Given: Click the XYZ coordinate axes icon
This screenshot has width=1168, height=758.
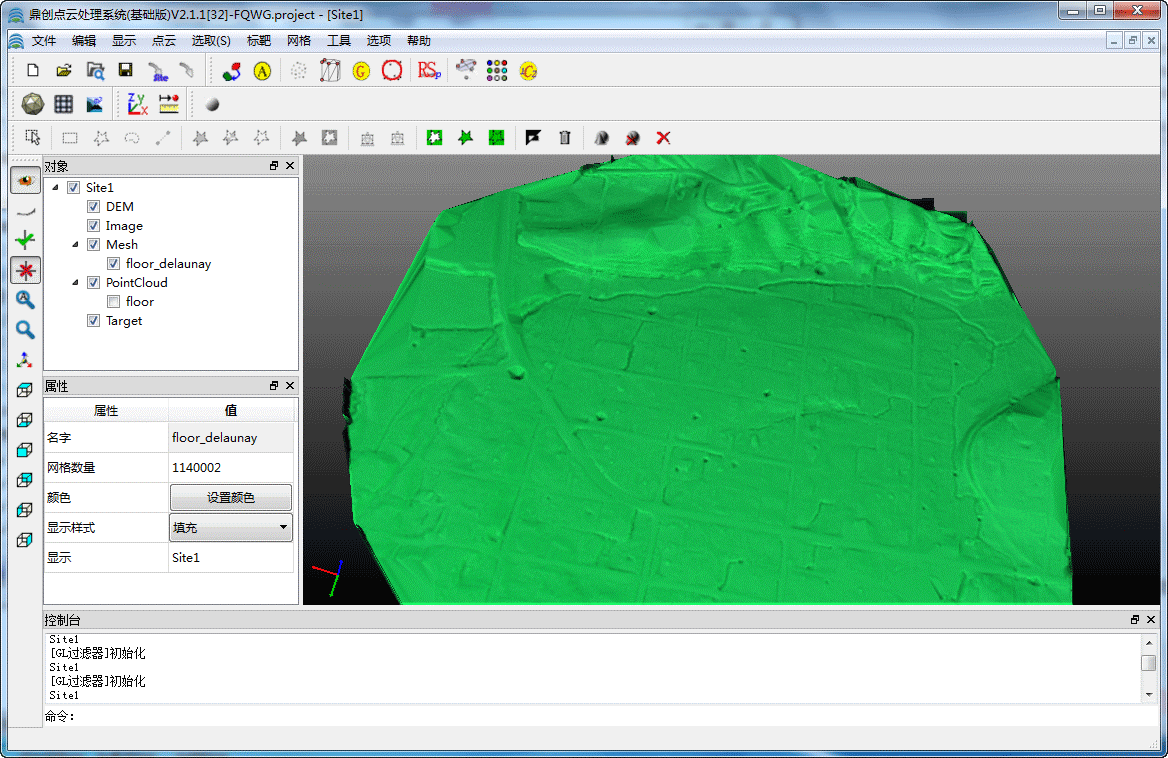Looking at the screenshot, I should (137, 104).
